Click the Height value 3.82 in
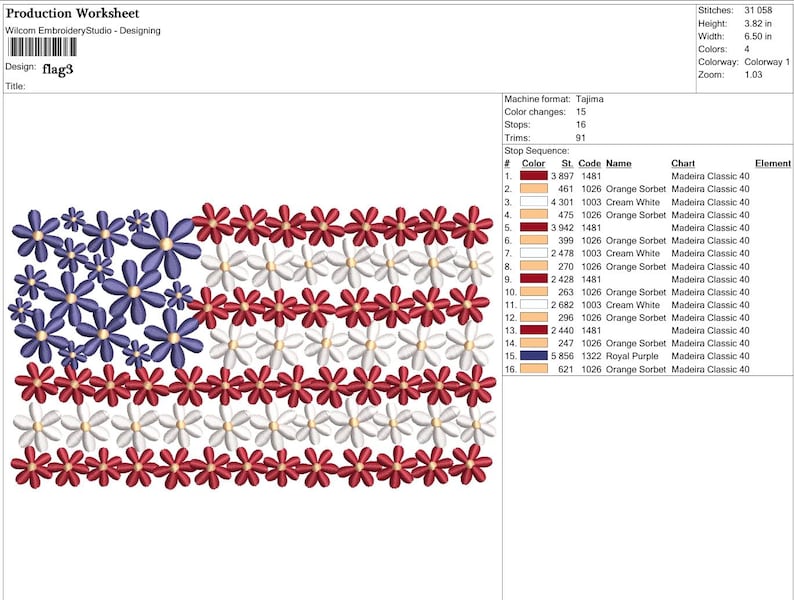 [x=758, y=23]
